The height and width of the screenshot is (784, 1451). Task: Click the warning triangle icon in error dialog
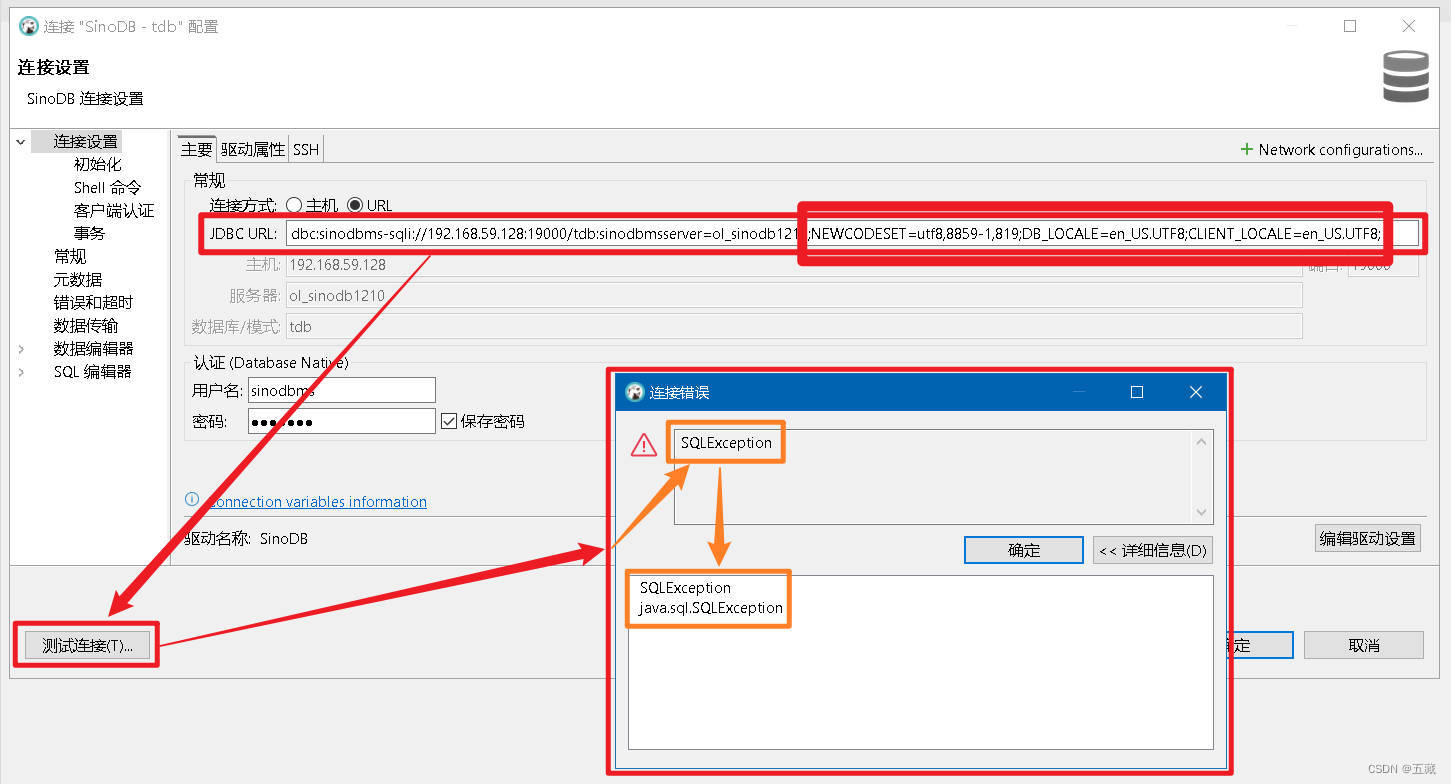[x=644, y=445]
